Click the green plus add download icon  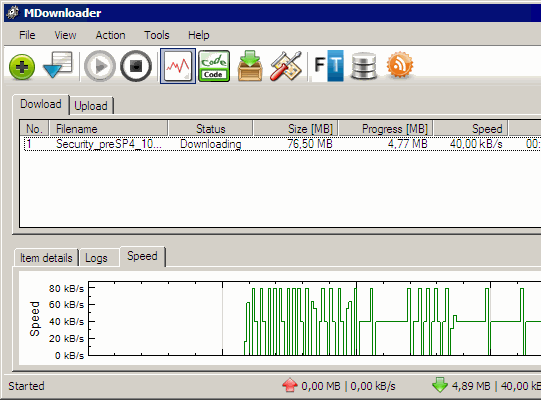point(22,67)
